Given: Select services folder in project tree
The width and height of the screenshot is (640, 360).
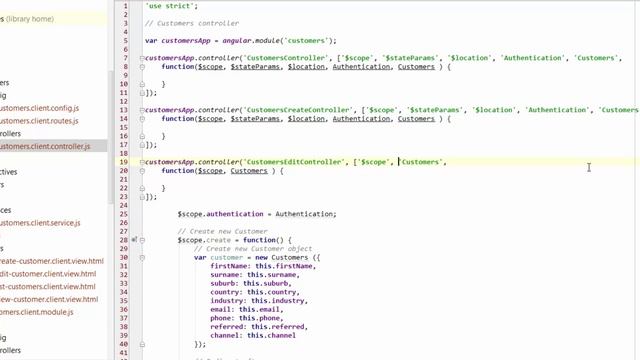Looking at the screenshot, I should (x=6, y=210).
